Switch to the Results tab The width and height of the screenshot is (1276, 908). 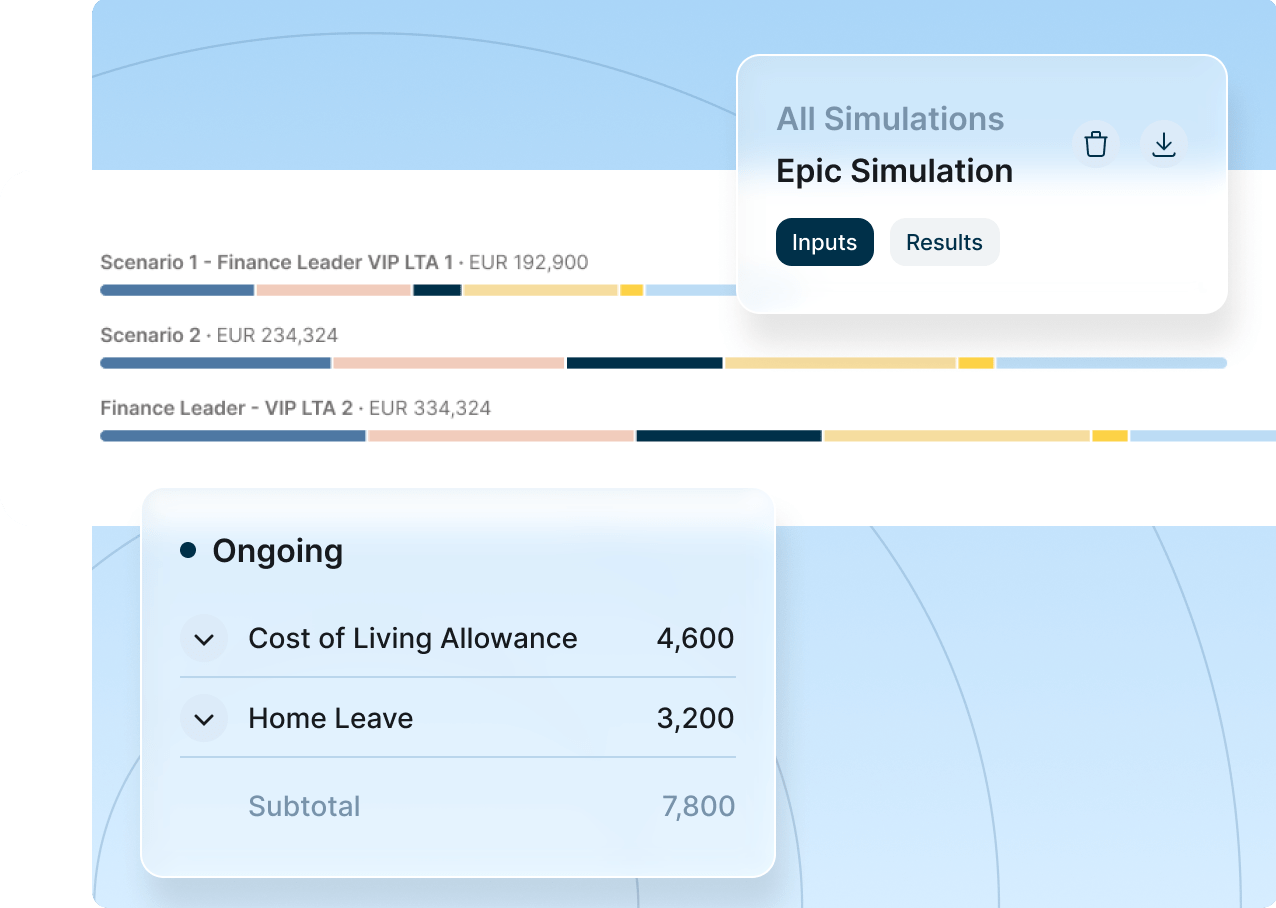pos(944,242)
